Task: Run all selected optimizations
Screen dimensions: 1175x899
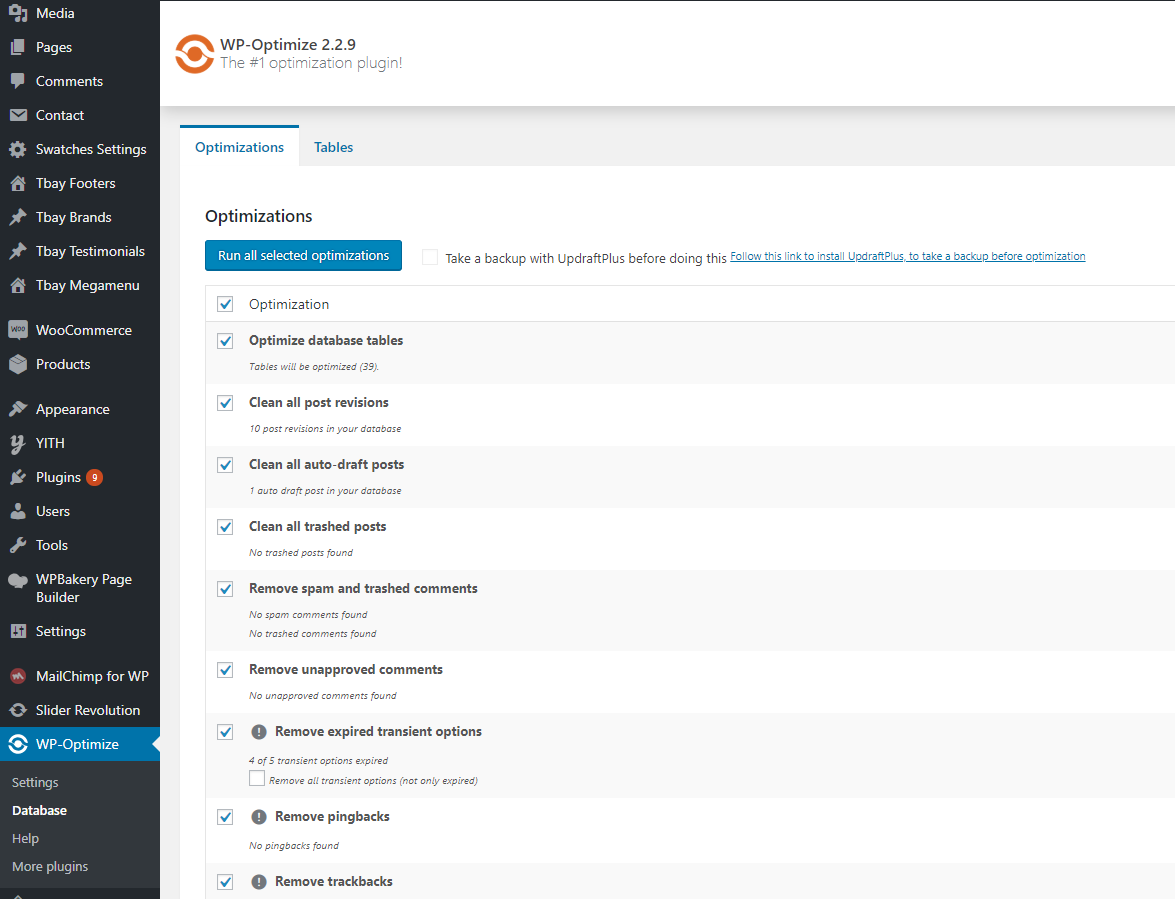Action: tap(303, 256)
